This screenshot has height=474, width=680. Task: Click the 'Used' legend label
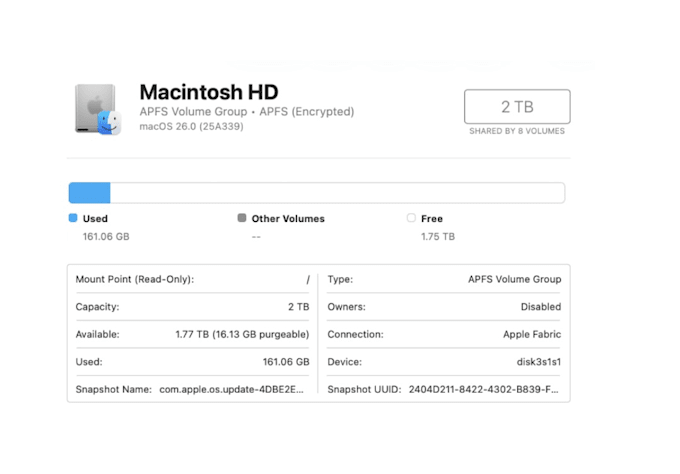click(x=95, y=219)
